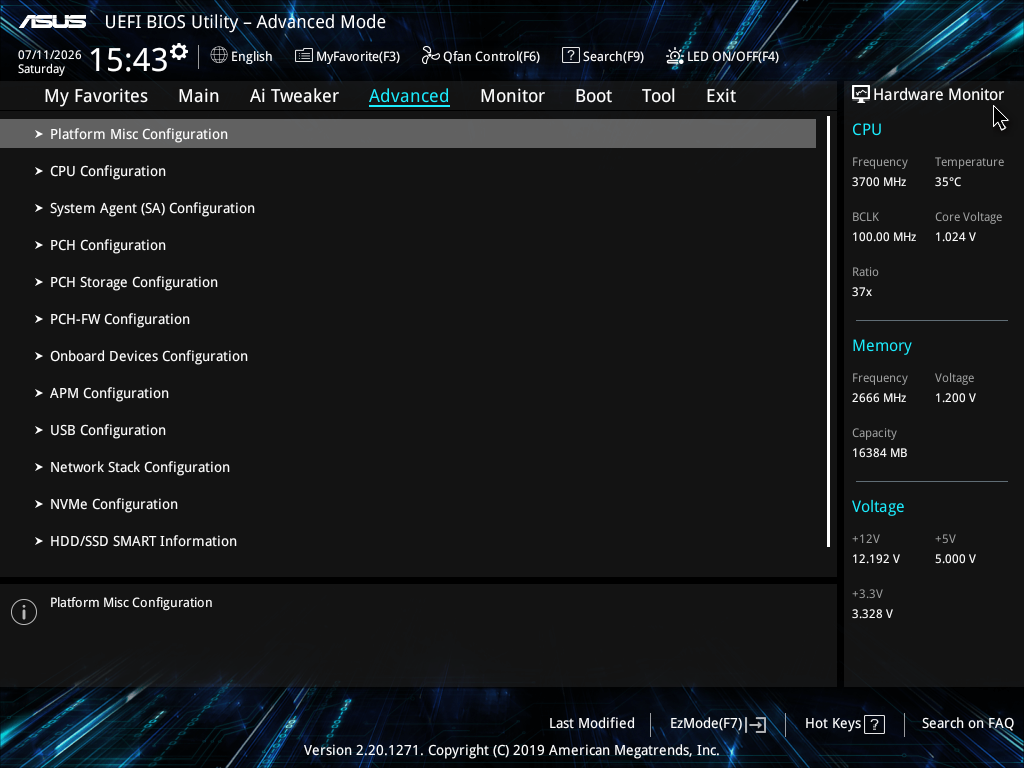Expand PCH Configuration arrow
This screenshot has width=1024, height=768.
pyautogui.click(x=39, y=245)
